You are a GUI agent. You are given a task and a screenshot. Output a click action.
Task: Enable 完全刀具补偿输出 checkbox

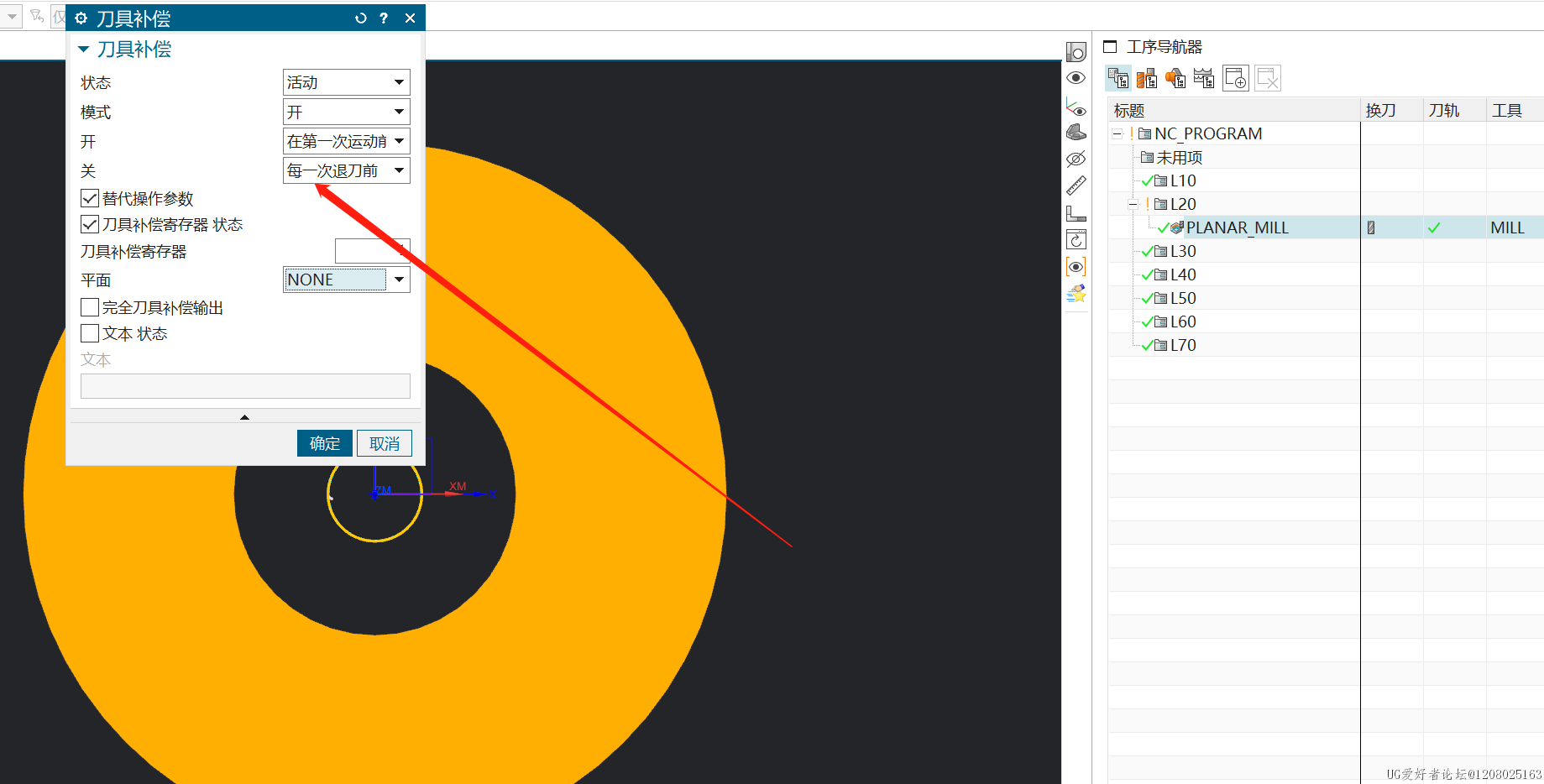90,307
